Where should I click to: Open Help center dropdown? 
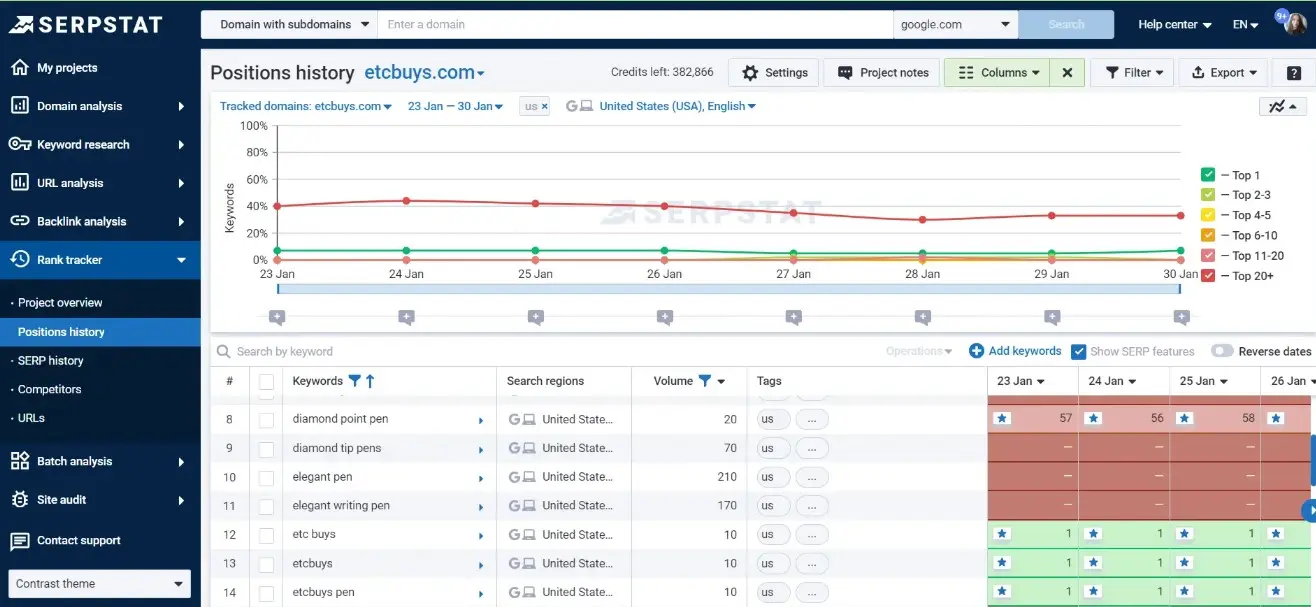click(x=1175, y=24)
